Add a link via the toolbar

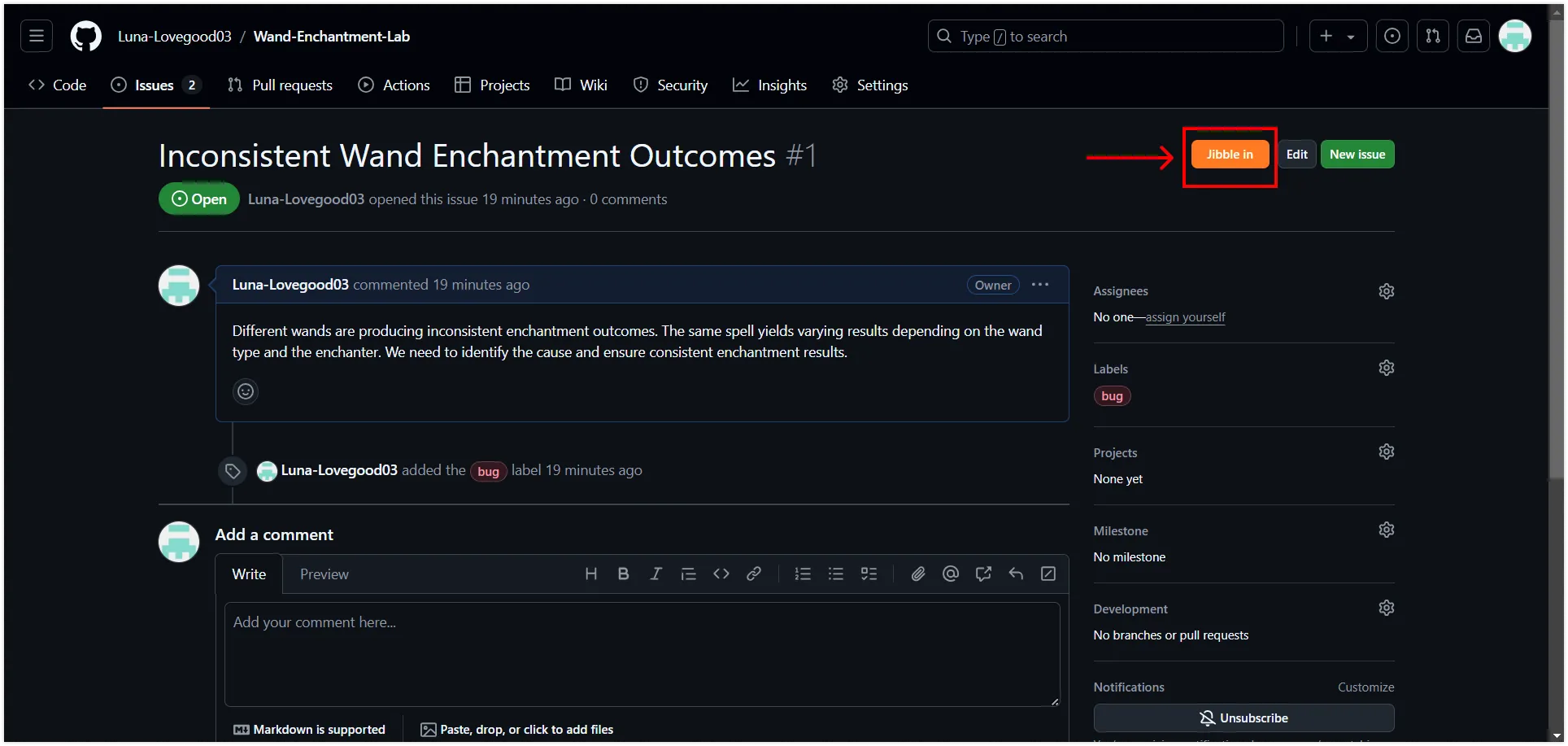[754, 574]
